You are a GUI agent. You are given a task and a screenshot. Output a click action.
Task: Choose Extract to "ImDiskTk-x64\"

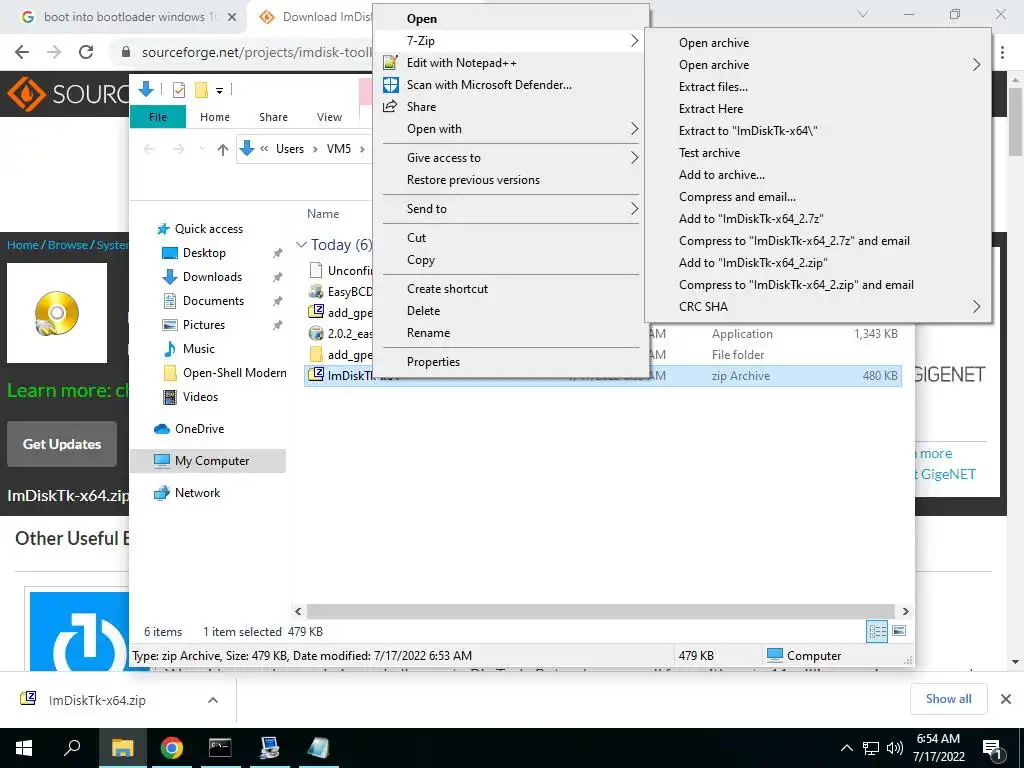pyautogui.click(x=748, y=131)
